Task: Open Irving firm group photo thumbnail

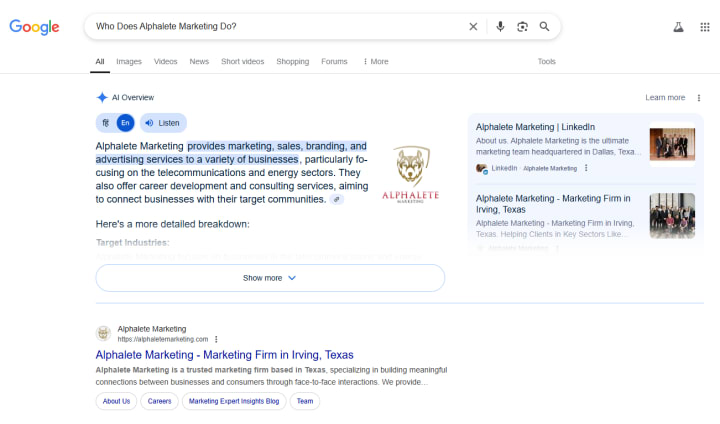Action: coord(672,216)
